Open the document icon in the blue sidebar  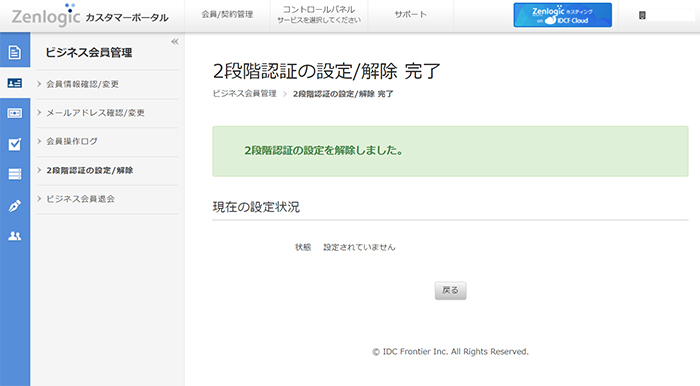pos(15,52)
